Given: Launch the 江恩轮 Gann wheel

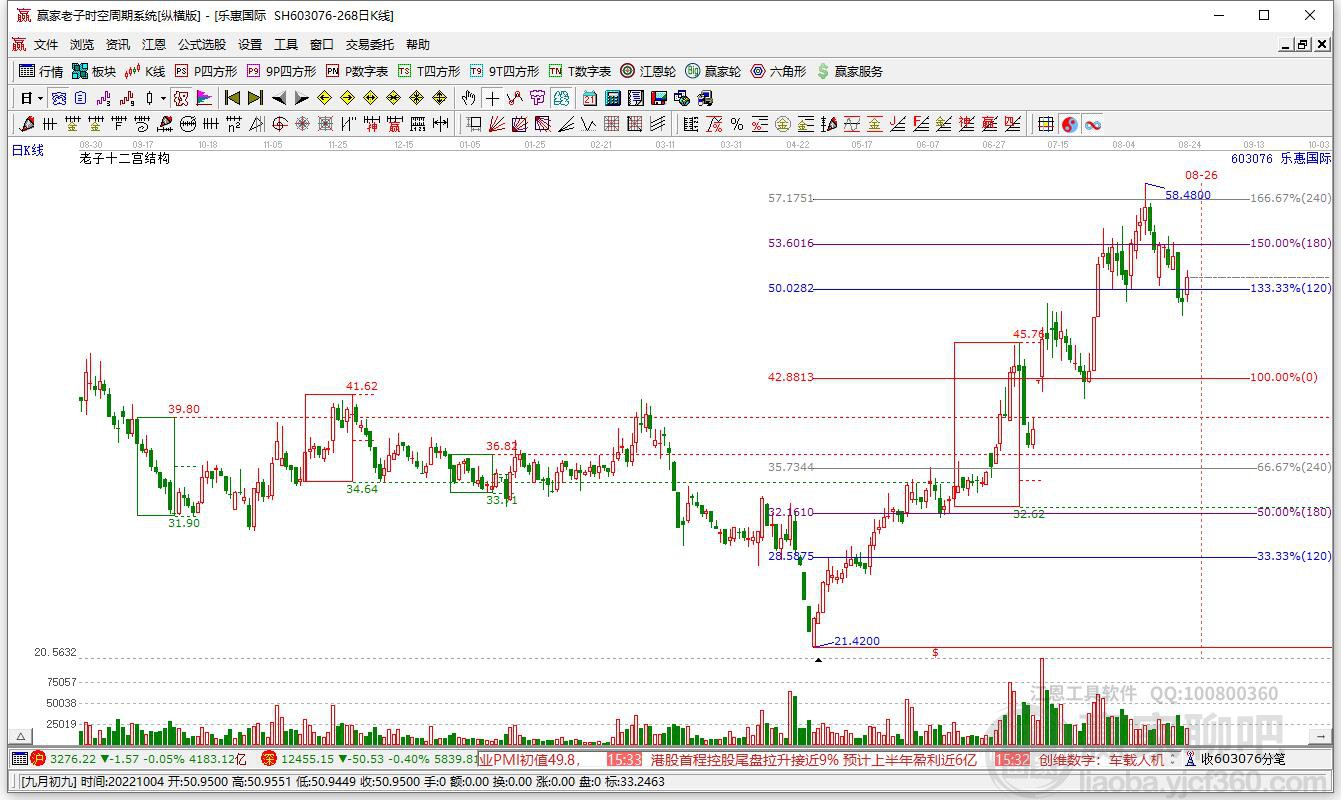Looking at the screenshot, I should pos(648,71).
